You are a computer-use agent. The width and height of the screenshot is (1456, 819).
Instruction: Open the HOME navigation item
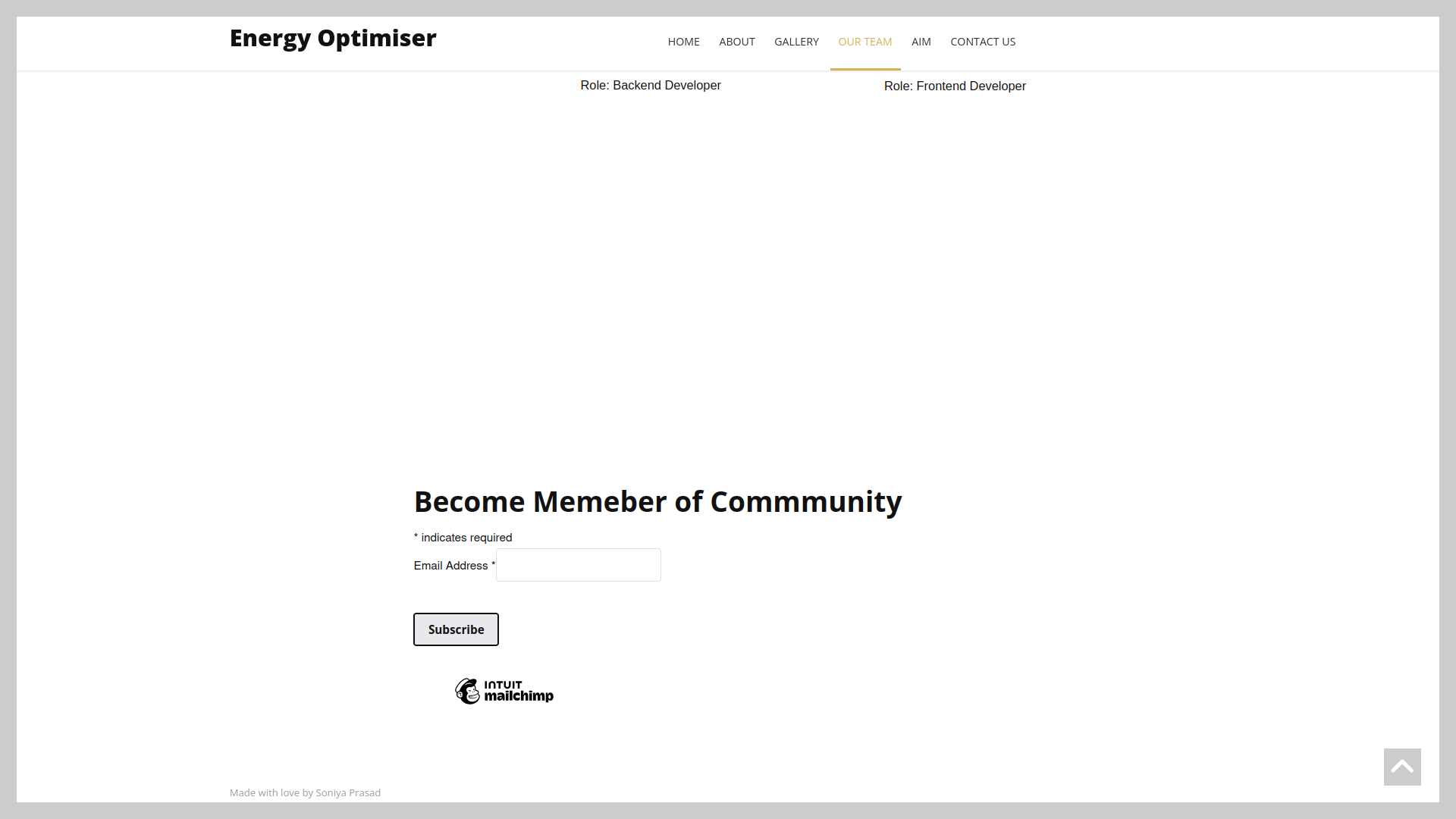pos(683,42)
